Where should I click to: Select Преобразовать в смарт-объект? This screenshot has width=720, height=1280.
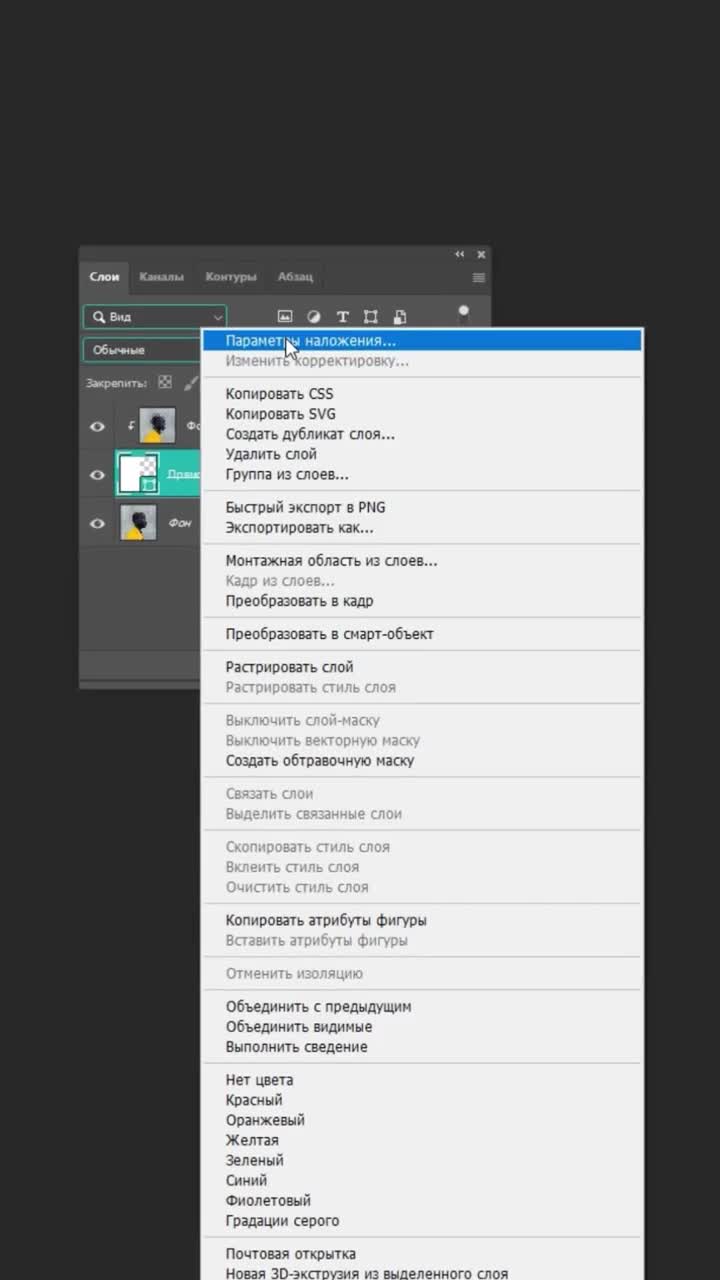click(329, 634)
